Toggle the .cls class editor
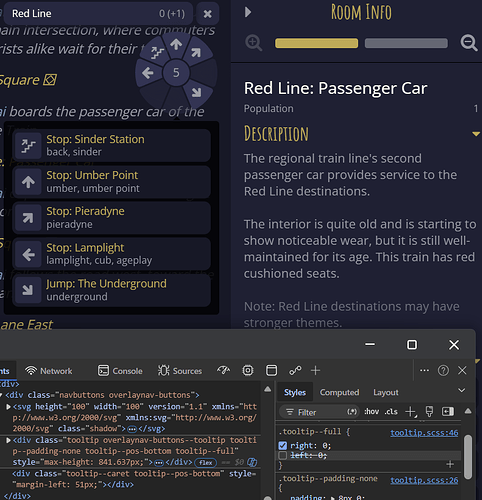This screenshot has width=482, height=500. (x=391, y=412)
